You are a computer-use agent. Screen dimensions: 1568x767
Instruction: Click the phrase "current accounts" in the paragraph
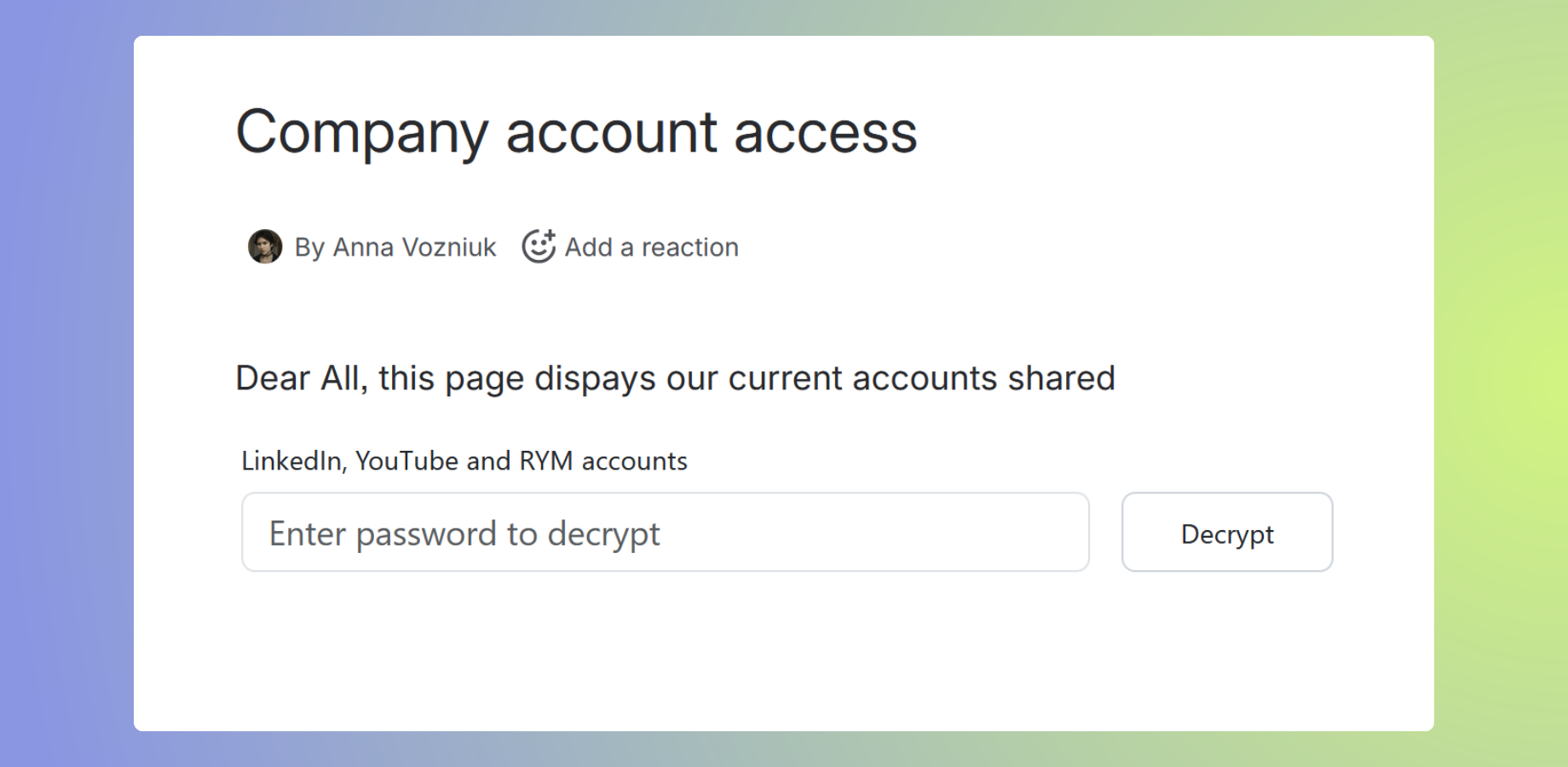click(862, 378)
